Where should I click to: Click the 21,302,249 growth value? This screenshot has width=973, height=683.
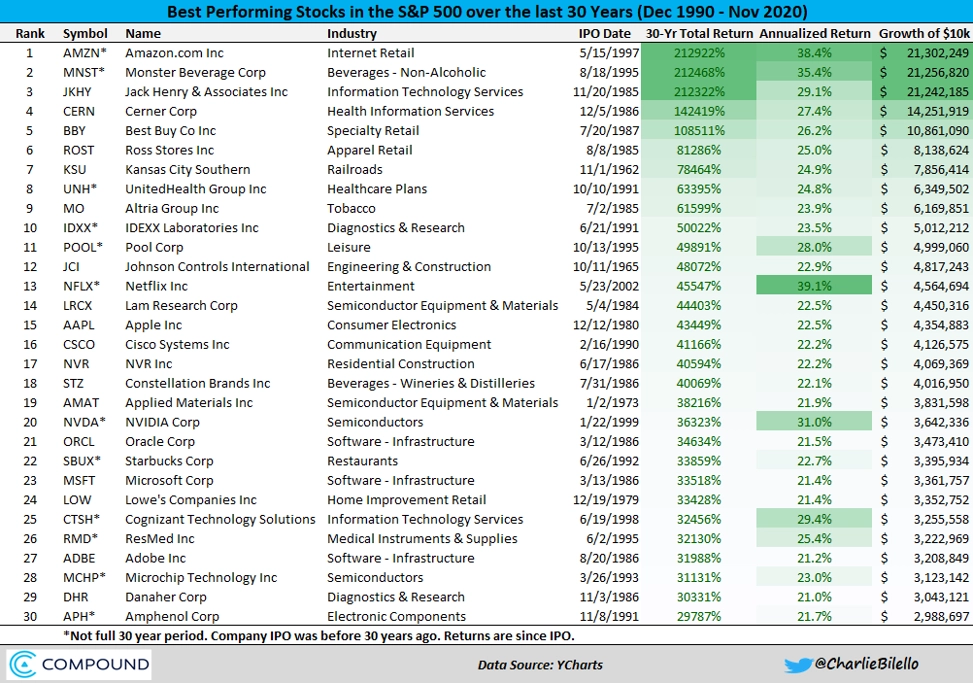[938, 53]
